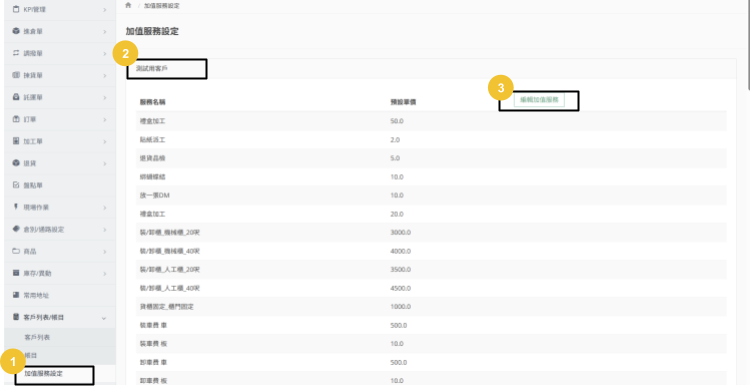This screenshot has width=750, height=386.
Task: Click the KPI管理 clipboard icon in the sidebar
Action: 16,9
